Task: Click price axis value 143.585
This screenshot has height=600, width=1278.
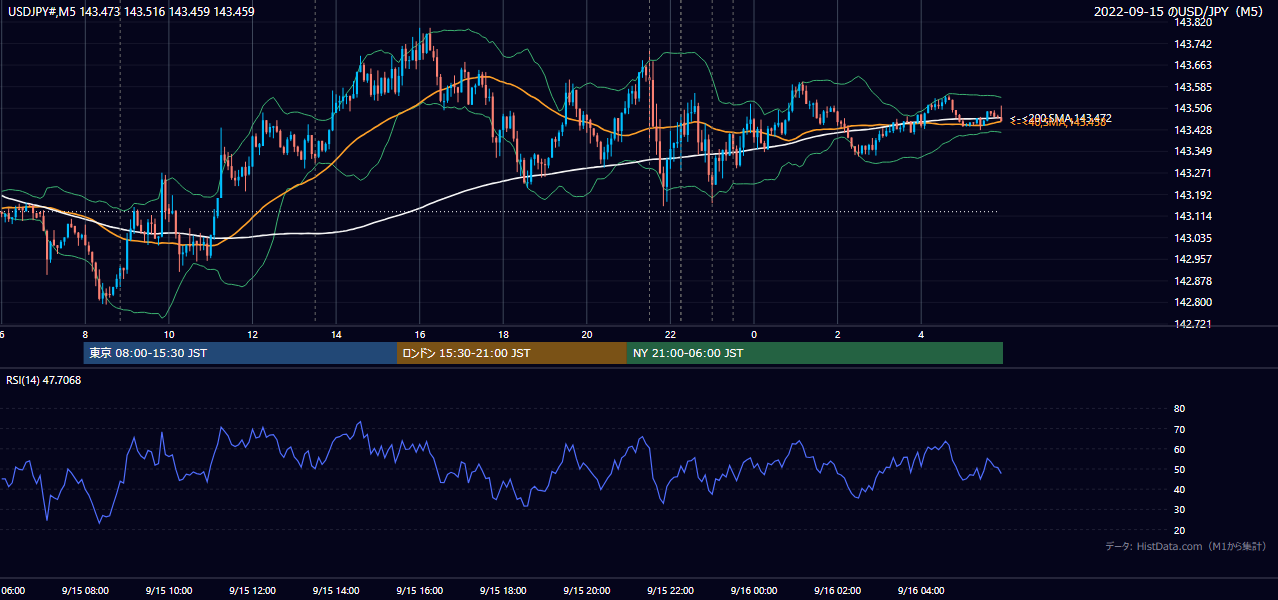Action: pos(1192,87)
